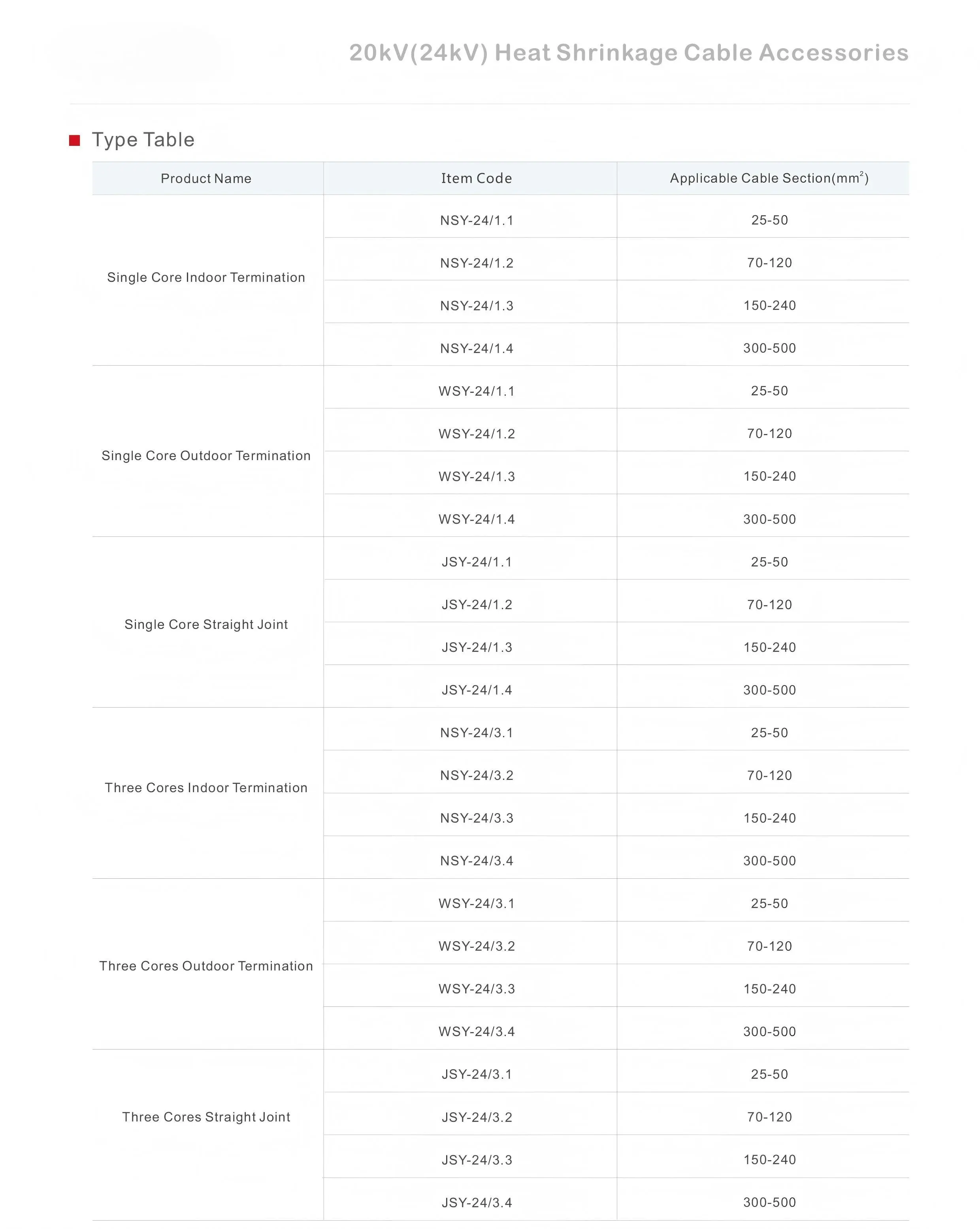
Task: Click item code JSY-24/1.4
Action: (476, 691)
